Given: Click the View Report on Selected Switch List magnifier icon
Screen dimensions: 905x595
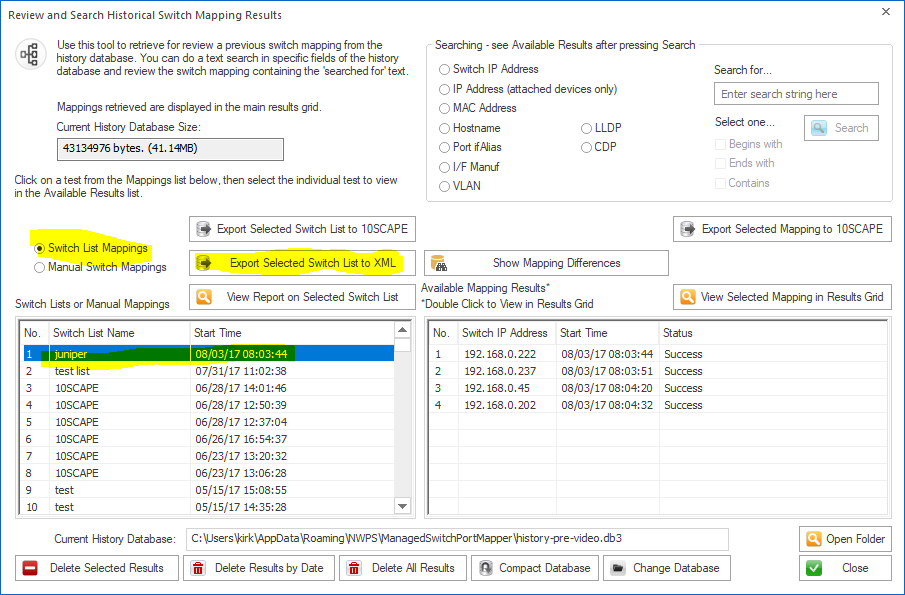Looking at the screenshot, I should [x=203, y=296].
